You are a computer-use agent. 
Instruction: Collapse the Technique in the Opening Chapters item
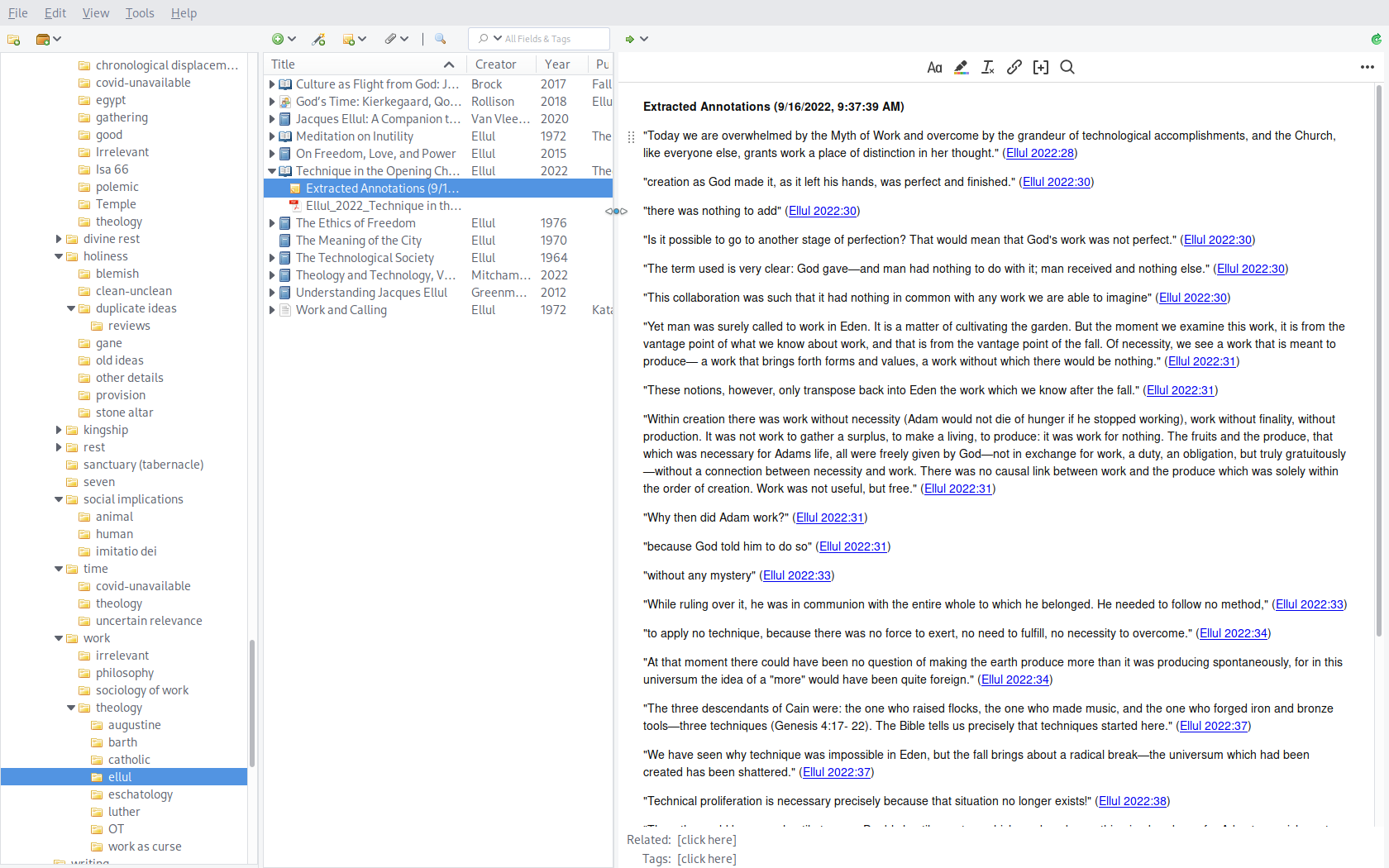272,171
